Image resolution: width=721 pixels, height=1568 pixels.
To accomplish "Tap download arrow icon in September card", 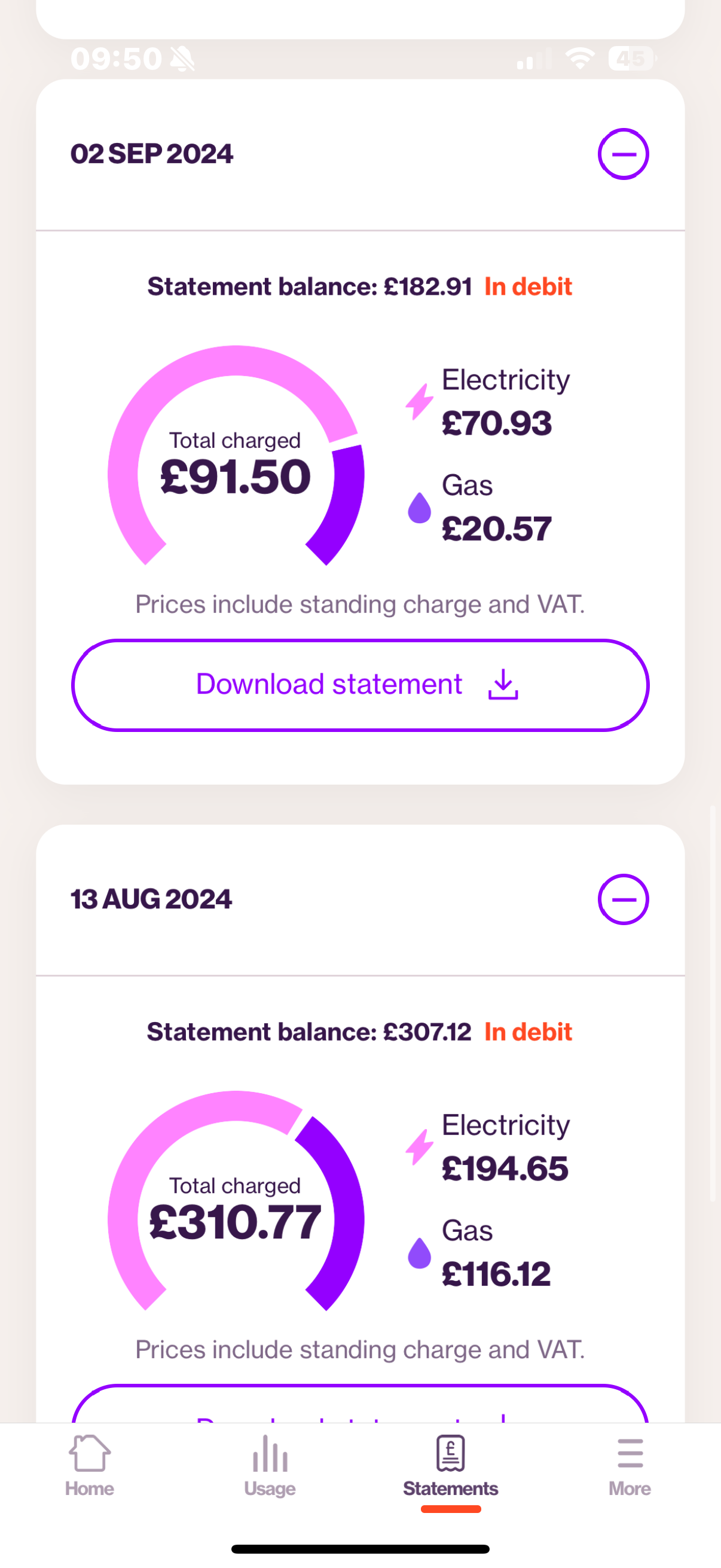I will point(503,684).
